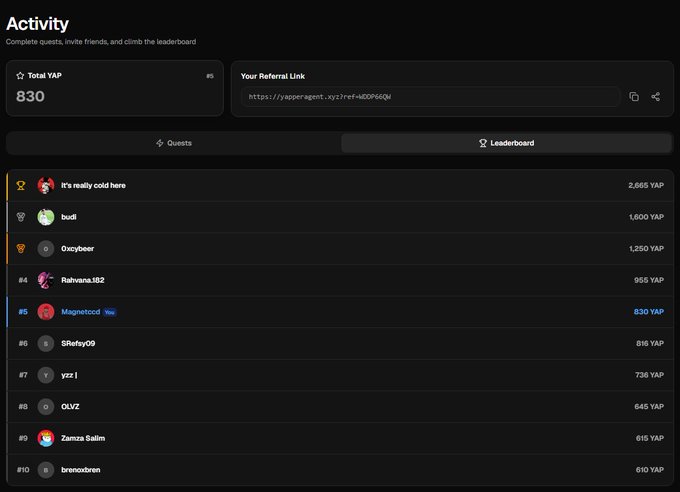
Task: Click the 'Total YAP' label
Action: point(45,75)
